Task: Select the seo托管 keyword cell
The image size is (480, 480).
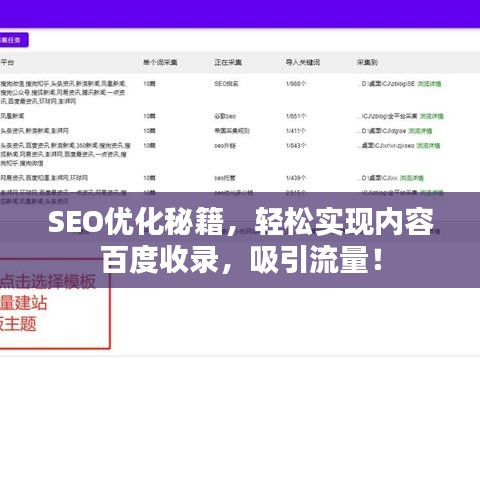Action: 225,178
